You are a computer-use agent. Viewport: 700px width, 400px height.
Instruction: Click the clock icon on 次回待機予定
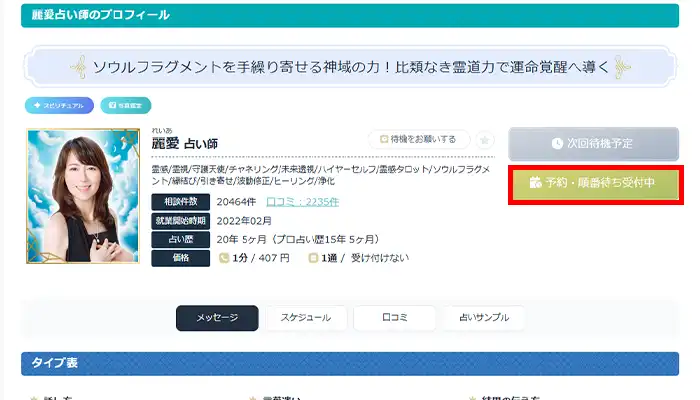[x=557, y=144]
